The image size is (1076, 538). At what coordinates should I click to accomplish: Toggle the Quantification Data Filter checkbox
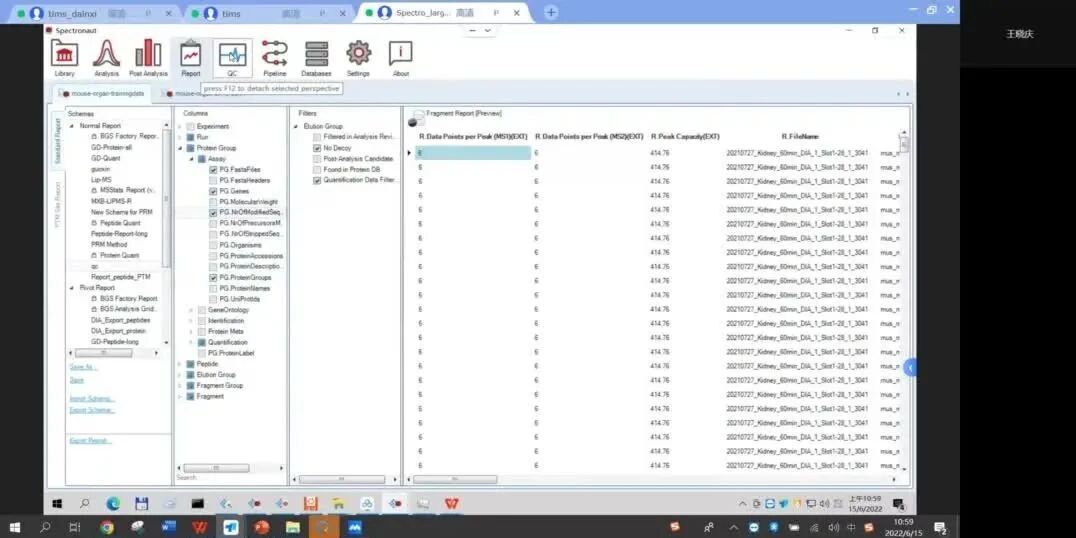click(317, 180)
